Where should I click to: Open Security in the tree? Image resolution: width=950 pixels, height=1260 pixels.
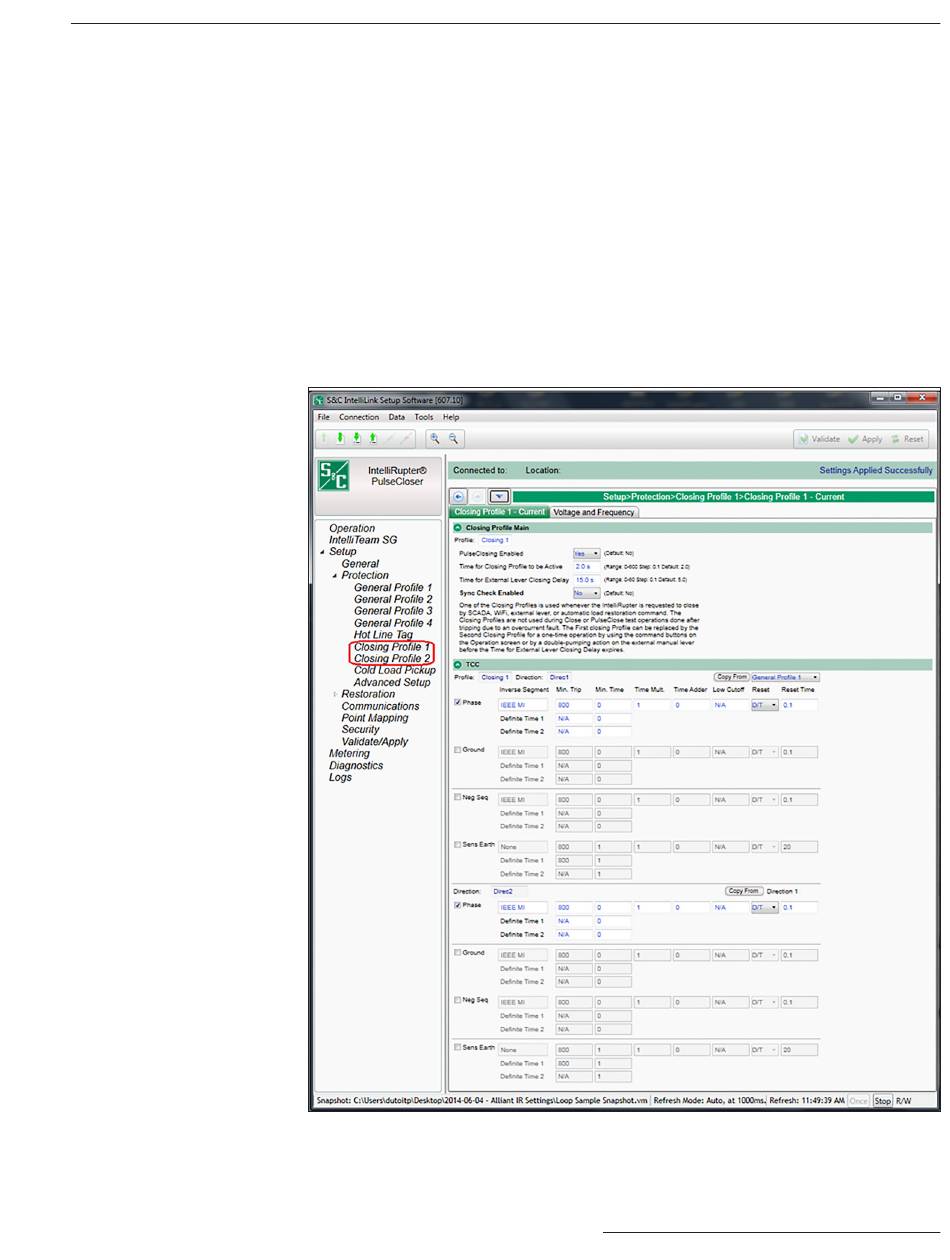pyautogui.click(x=360, y=730)
